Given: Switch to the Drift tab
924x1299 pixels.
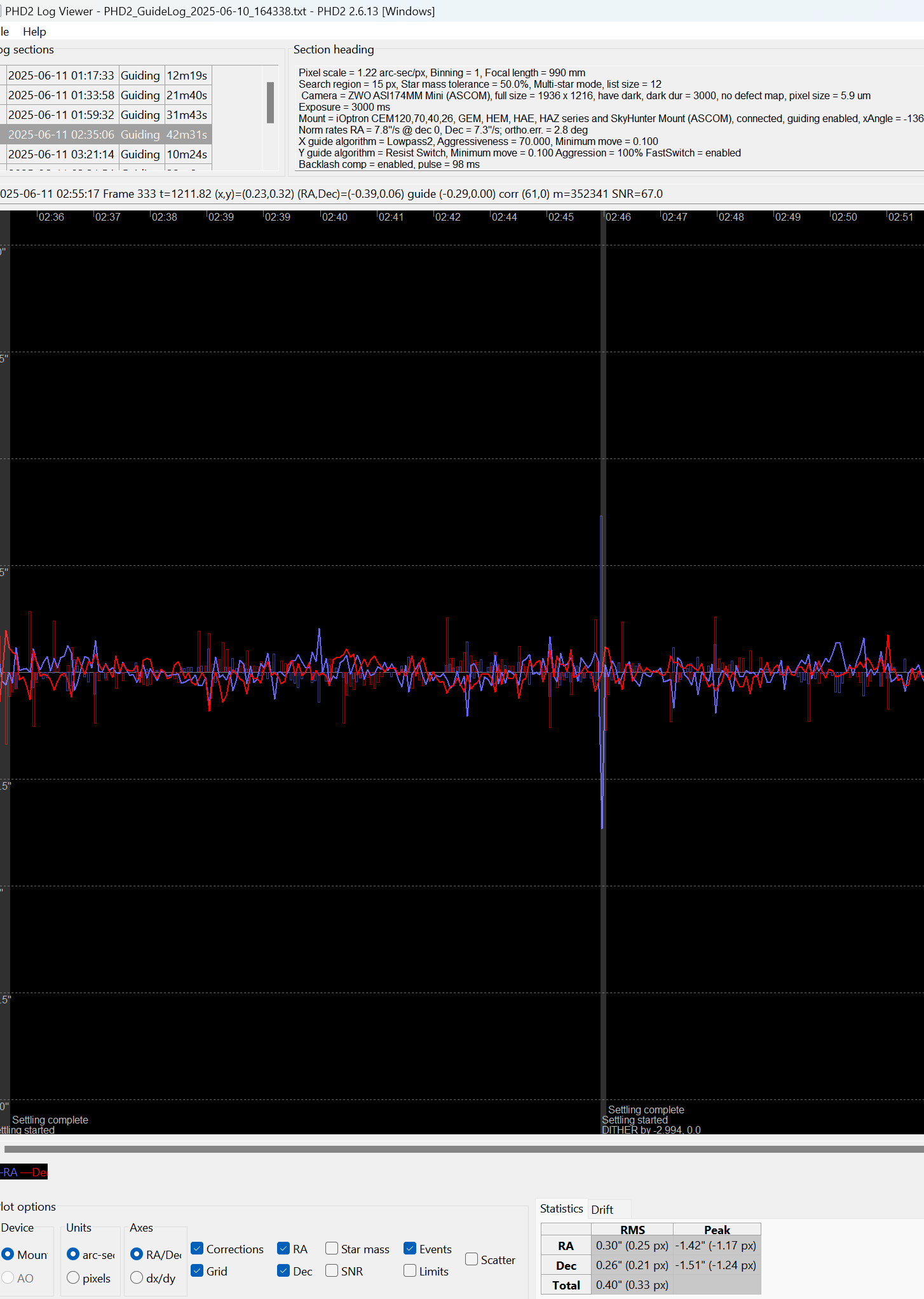Looking at the screenshot, I should coord(602,1209).
